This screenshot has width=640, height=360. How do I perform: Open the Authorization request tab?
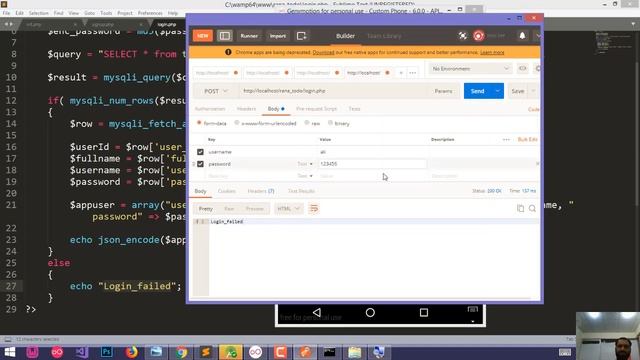tap(210, 109)
